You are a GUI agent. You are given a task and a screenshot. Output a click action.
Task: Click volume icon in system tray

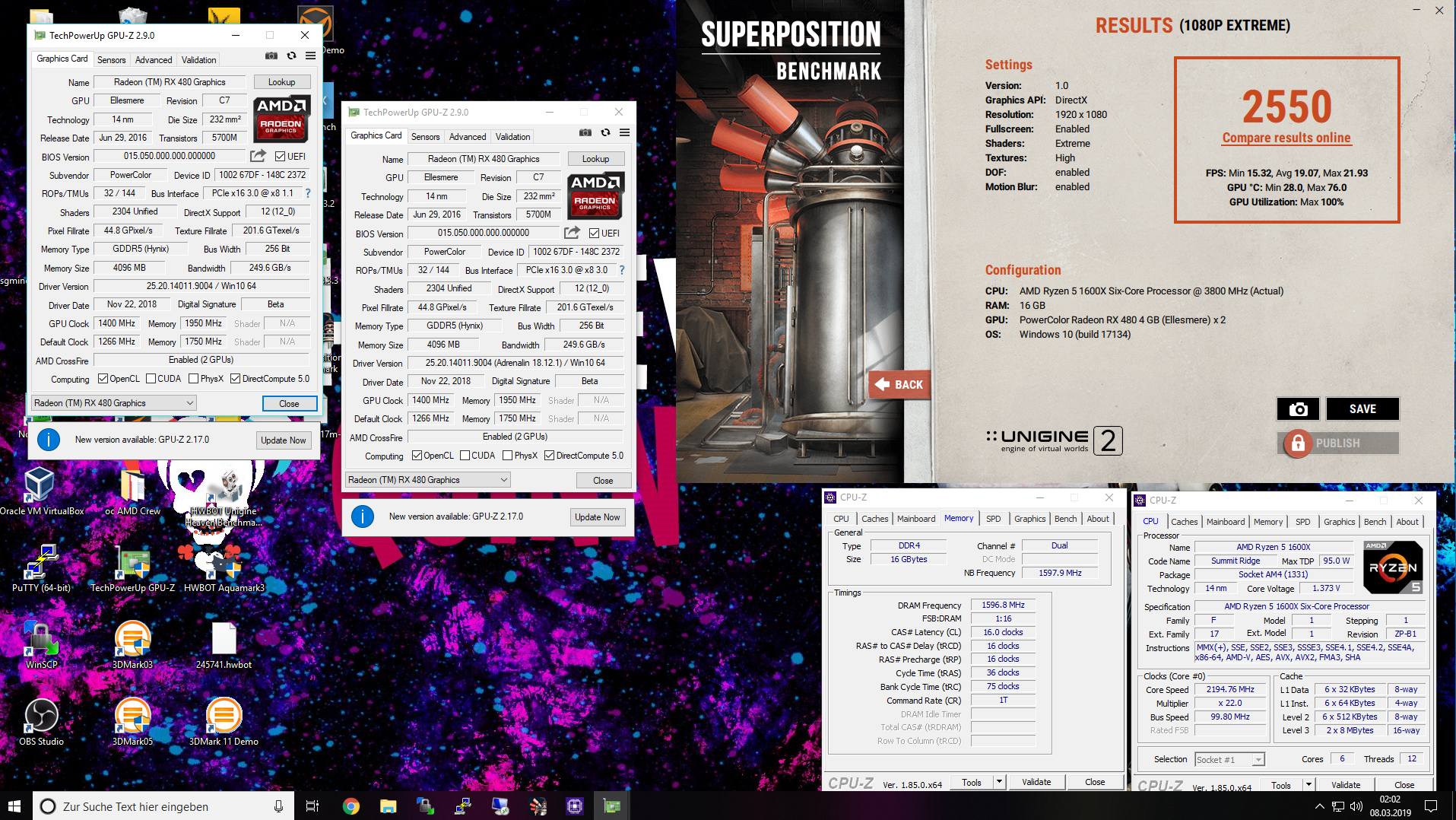click(1357, 806)
